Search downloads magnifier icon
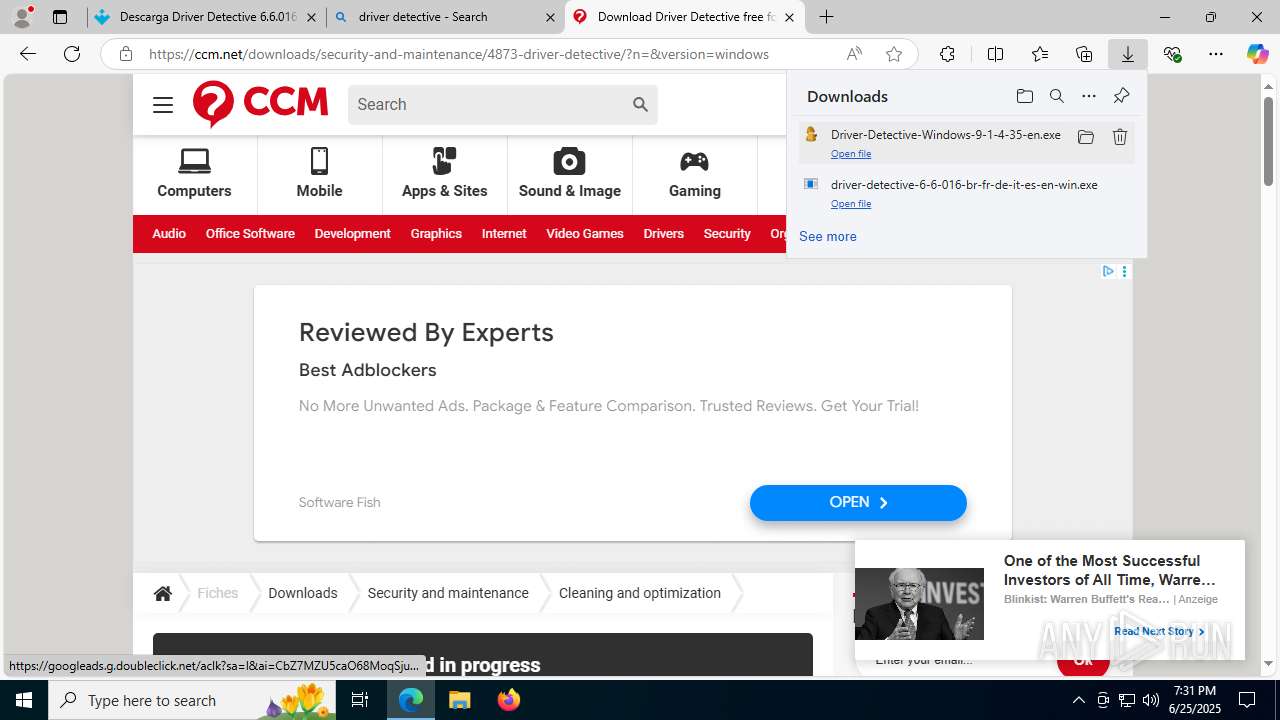Image resolution: width=1280 pixels, height=720 pixels. (1056, 96)
